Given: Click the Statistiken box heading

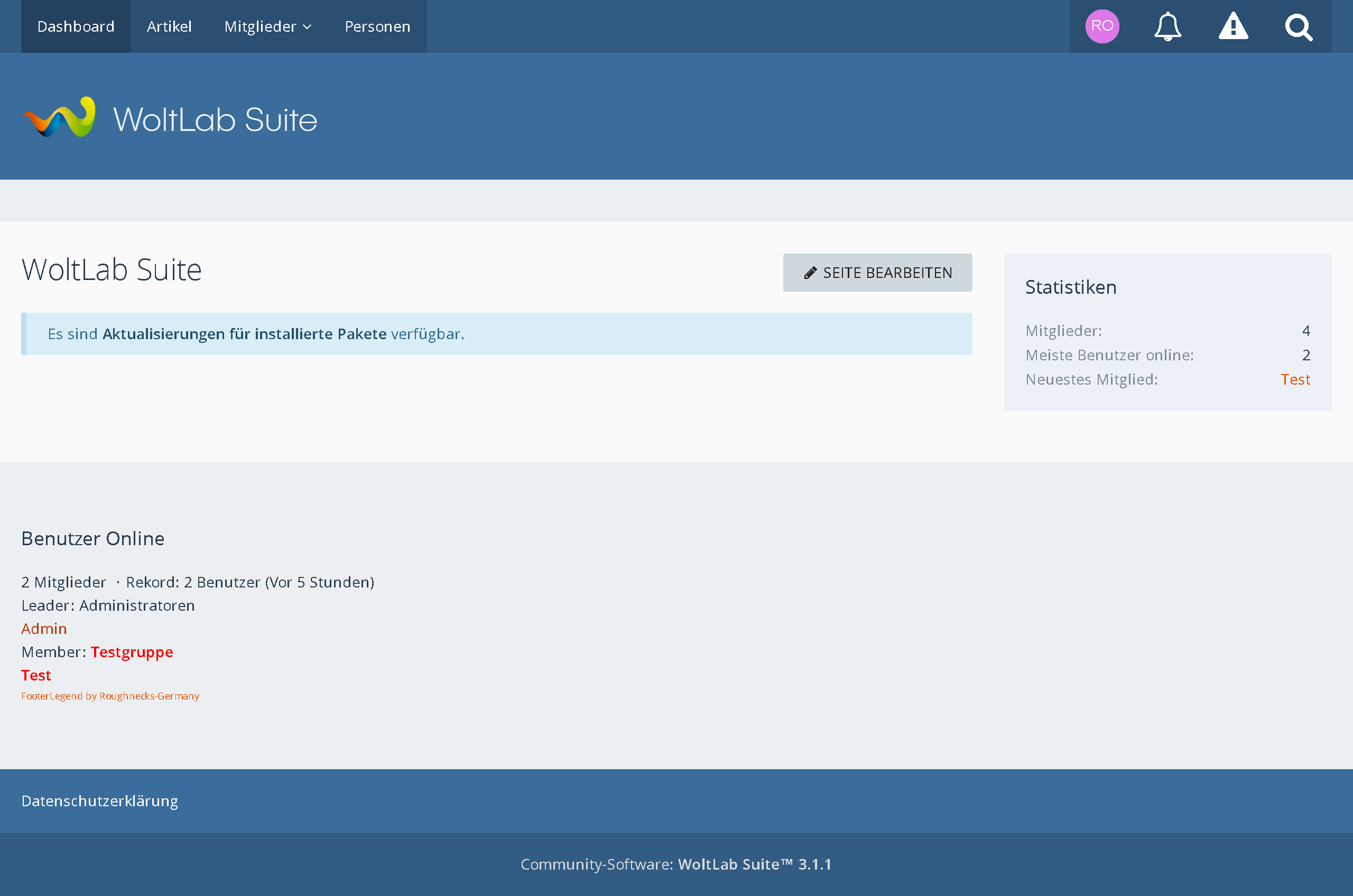Looking at the screenshot, I should pos(1071,287).
